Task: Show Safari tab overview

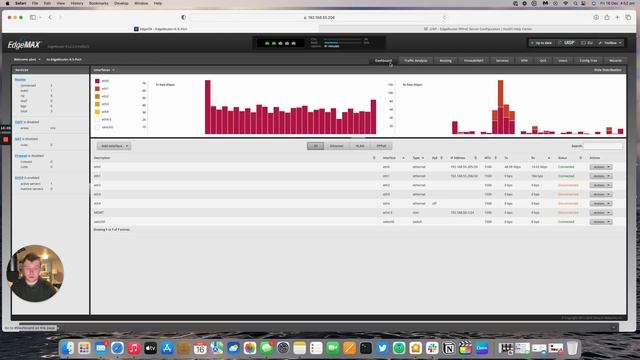Action: (x=628, y=18)
